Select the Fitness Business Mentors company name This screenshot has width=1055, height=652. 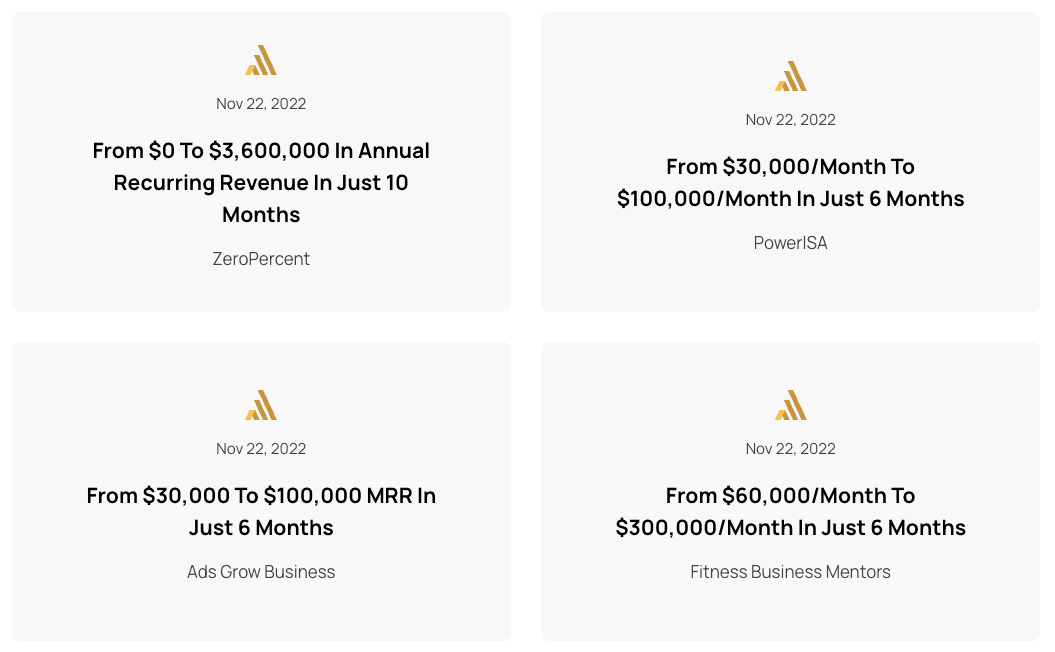[x=791, y=572]
